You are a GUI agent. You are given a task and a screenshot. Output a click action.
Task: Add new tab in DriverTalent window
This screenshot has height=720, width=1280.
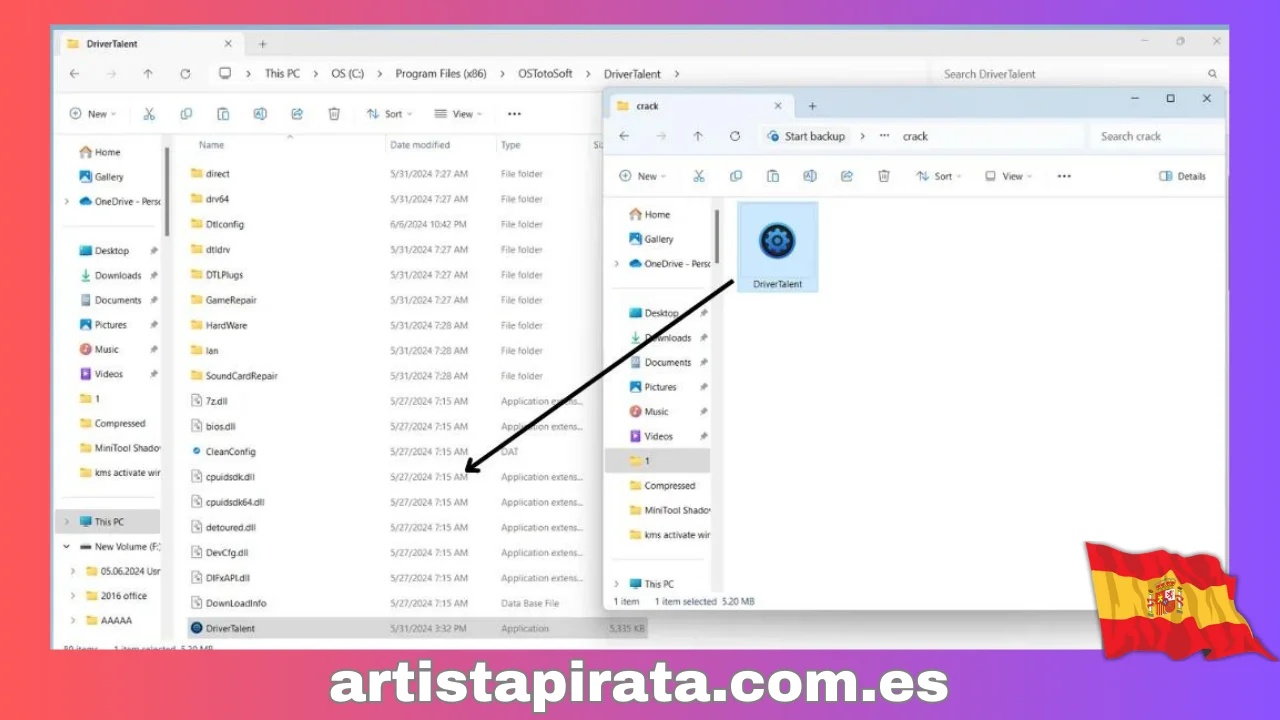pos(263,44)
